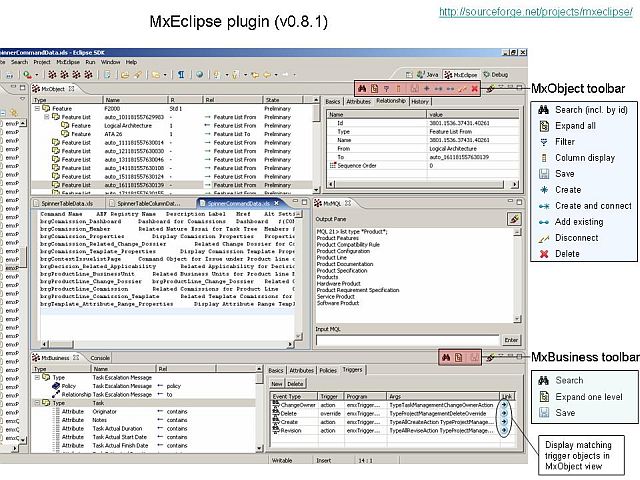Collapse the Type Task node in MxBusiness
The height and width of the screenshot is (480, 640).
37,403
